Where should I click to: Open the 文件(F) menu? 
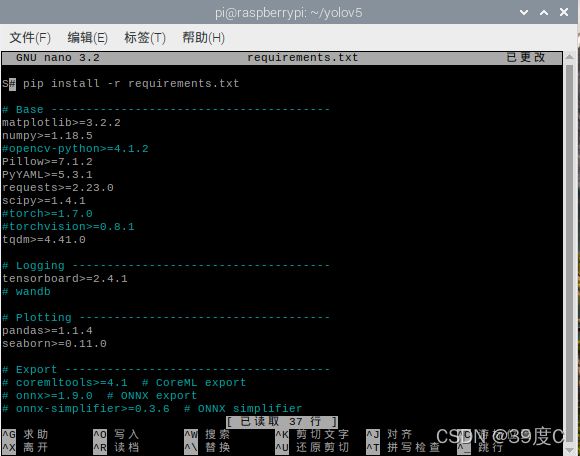(x=30, y=37)
